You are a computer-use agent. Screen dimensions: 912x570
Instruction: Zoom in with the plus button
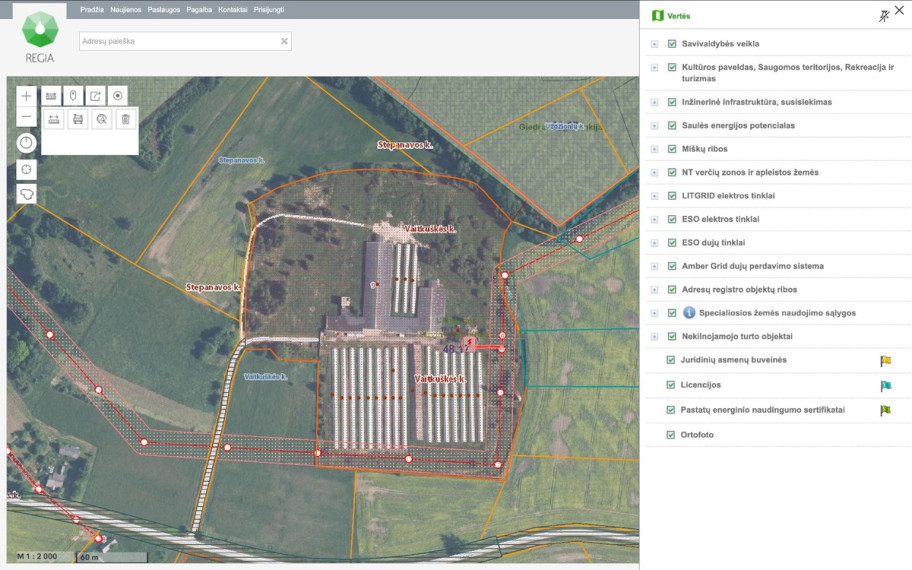[26, 96]
